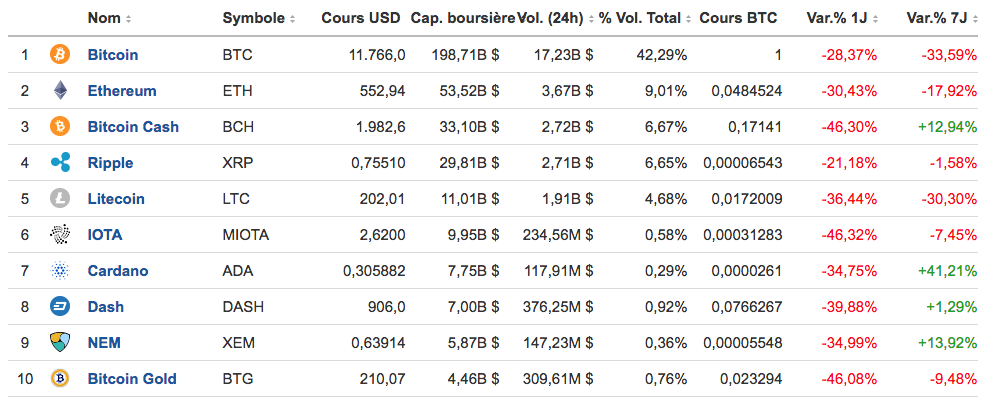997x397 pixels.
Task: Click the NEM shield logo icon
Action: tap(60, 342)
